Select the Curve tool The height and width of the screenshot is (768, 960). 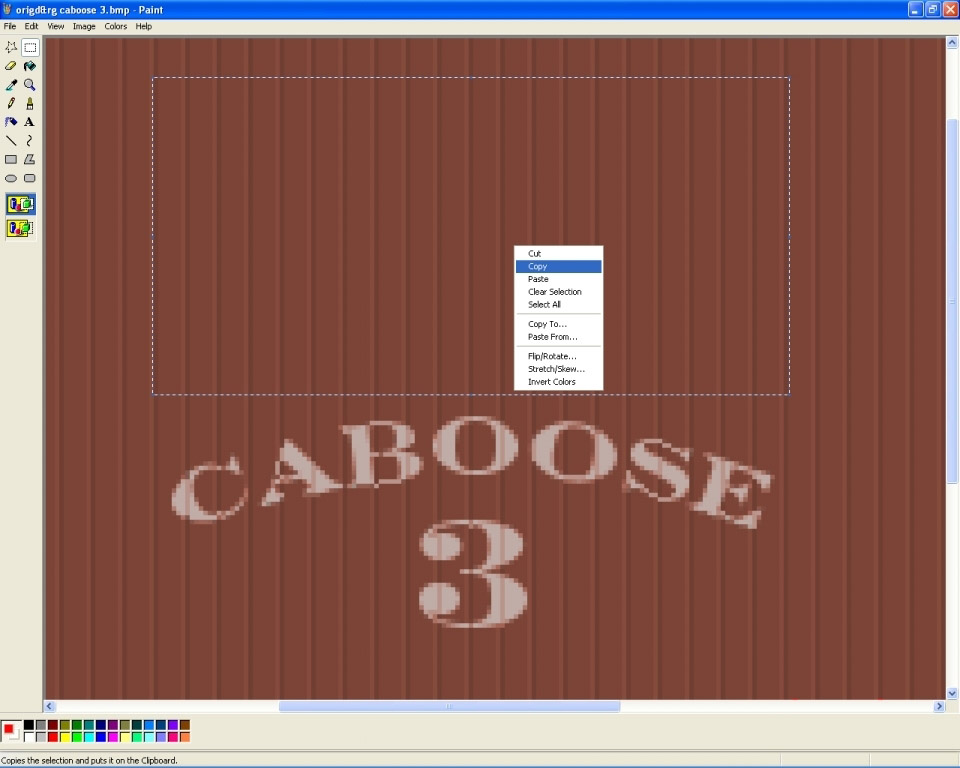30,141
